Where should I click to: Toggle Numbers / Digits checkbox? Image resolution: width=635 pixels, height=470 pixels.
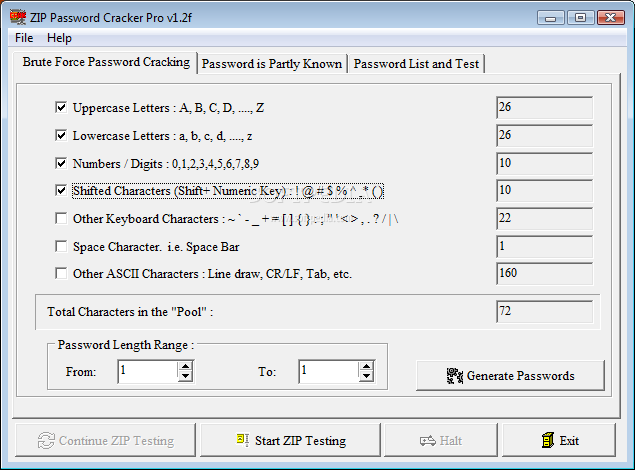(61, 163)
